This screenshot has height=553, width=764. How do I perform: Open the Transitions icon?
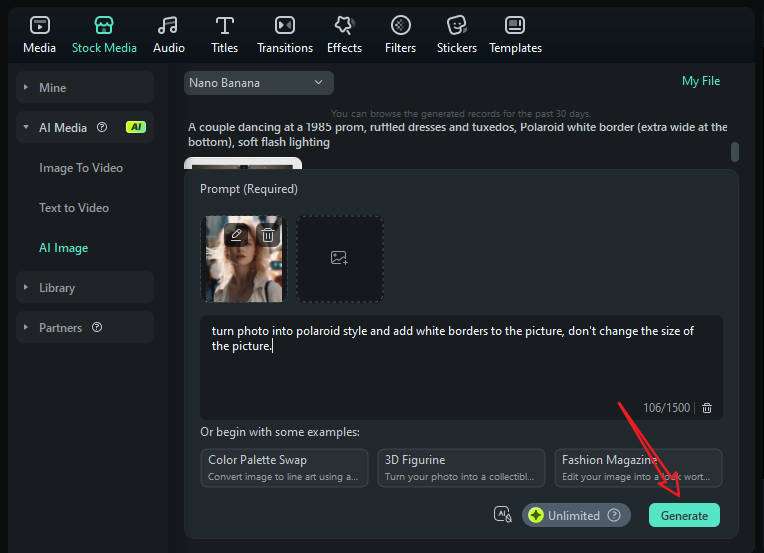point(285,25)
